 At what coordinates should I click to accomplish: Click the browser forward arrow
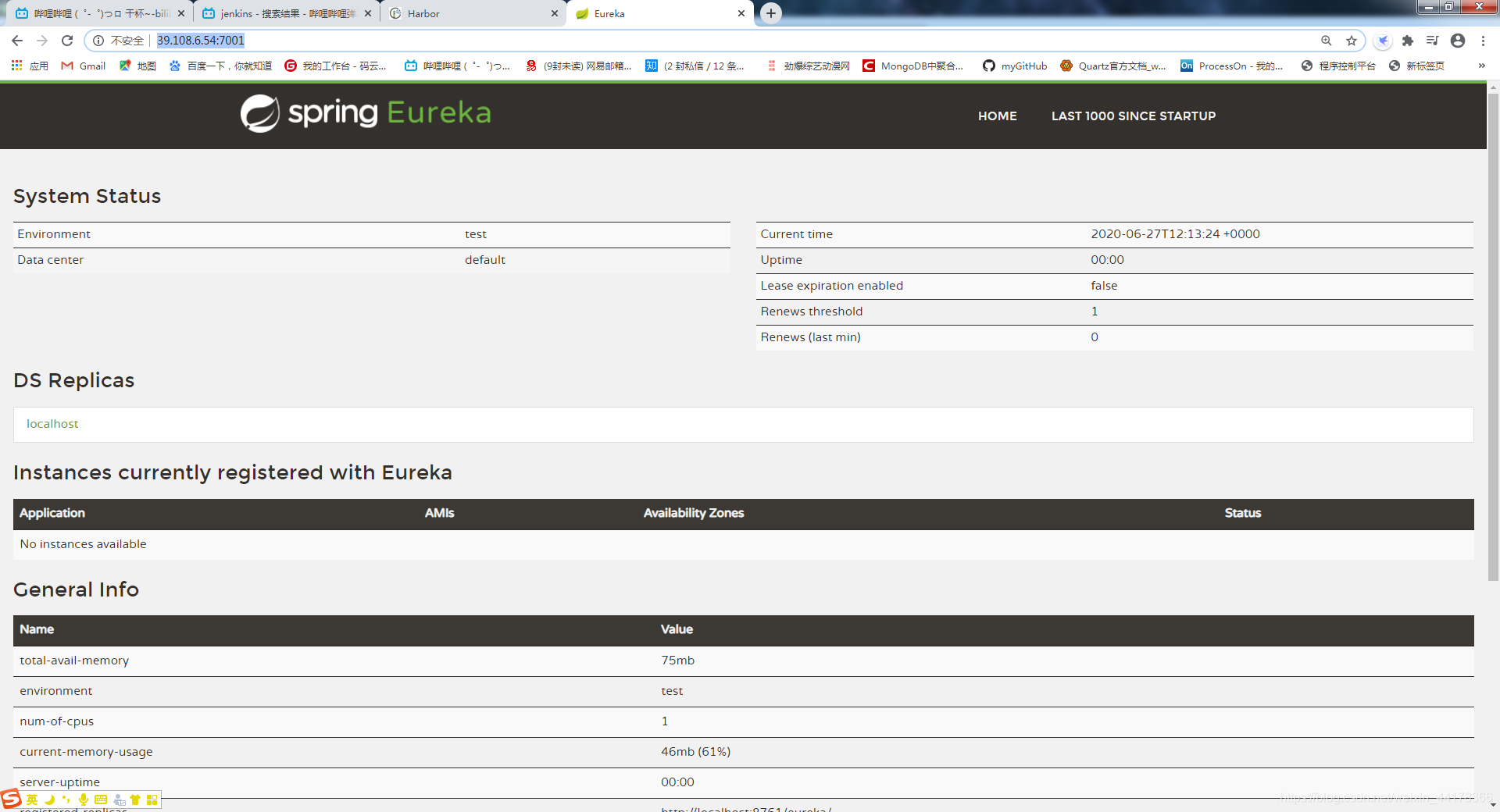42,41
